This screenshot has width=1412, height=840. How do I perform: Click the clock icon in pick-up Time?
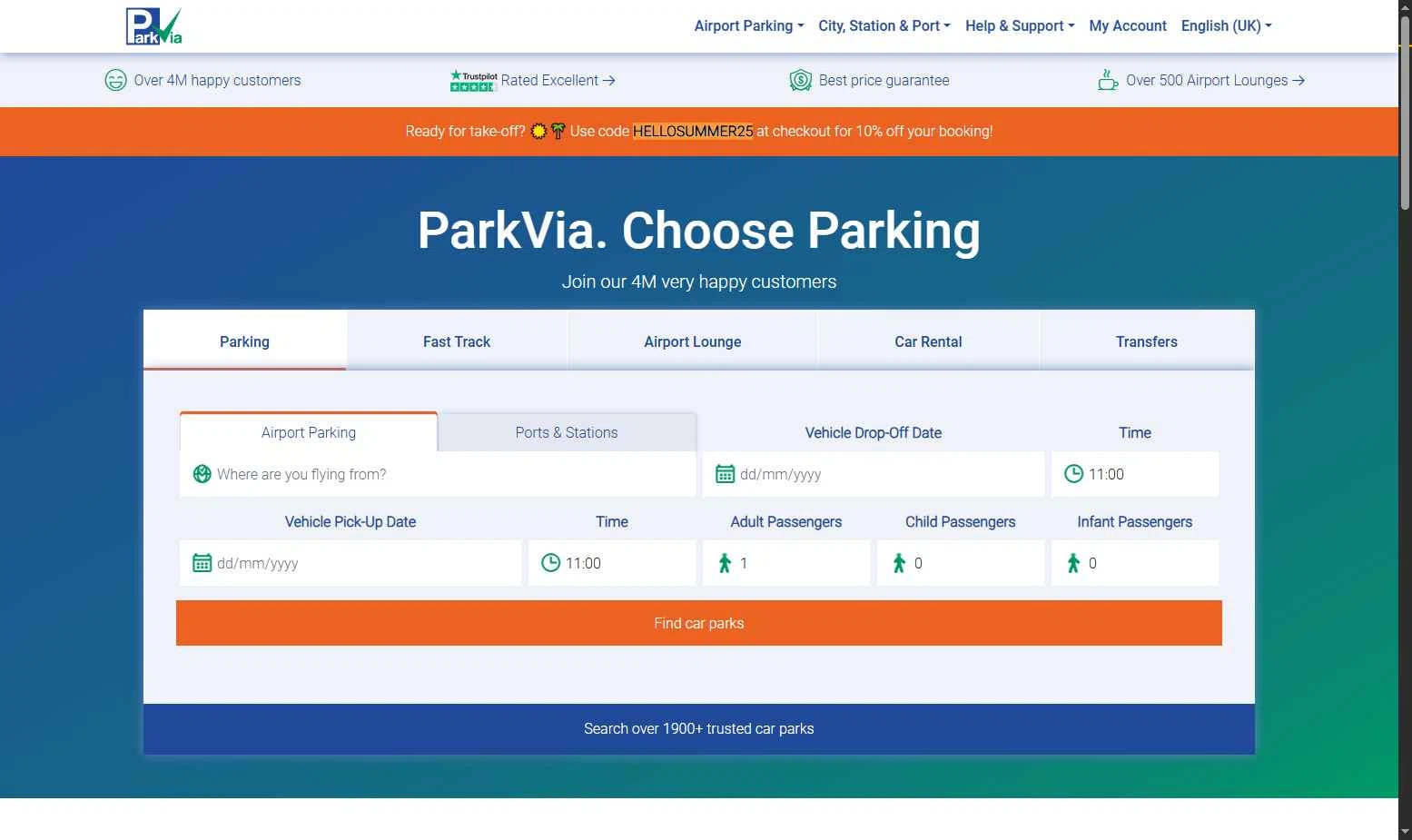(x=550, y=563)
